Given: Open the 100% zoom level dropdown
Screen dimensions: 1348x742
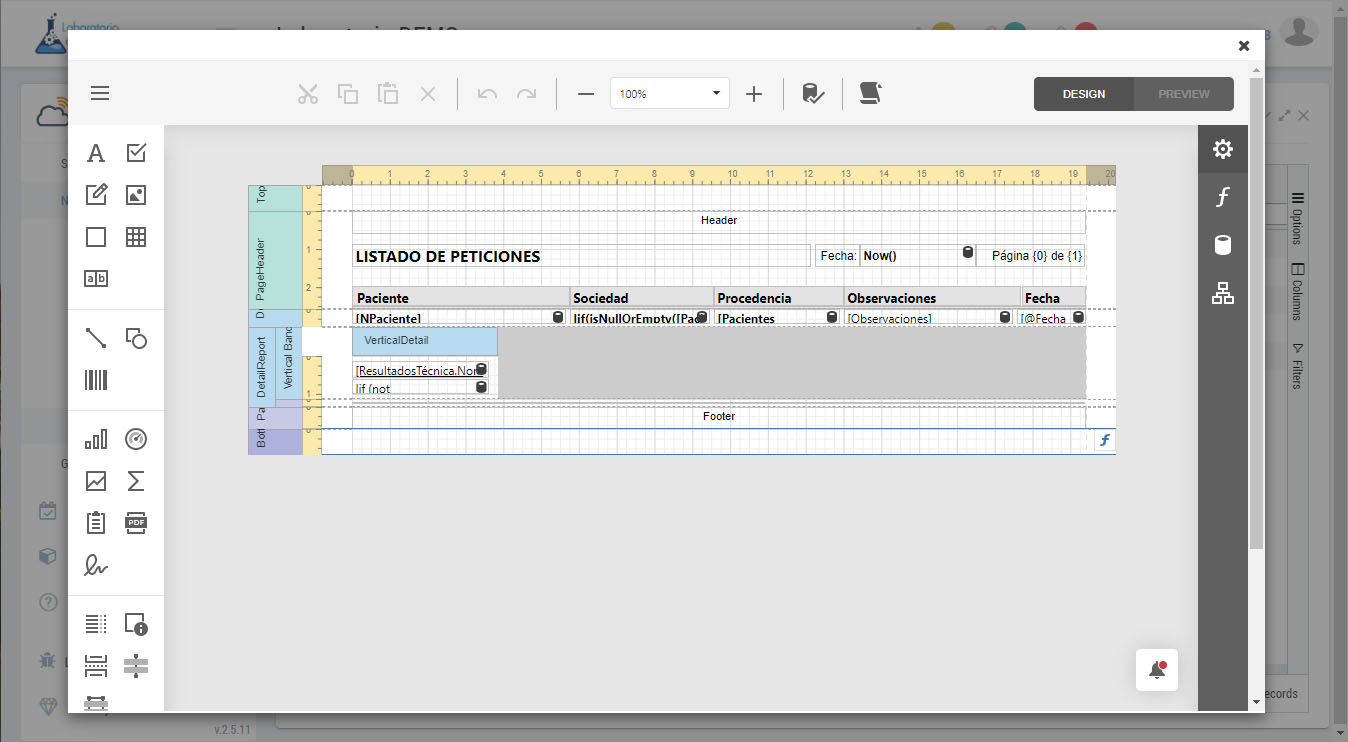Looking at the screenshot, I should [670, 94].
